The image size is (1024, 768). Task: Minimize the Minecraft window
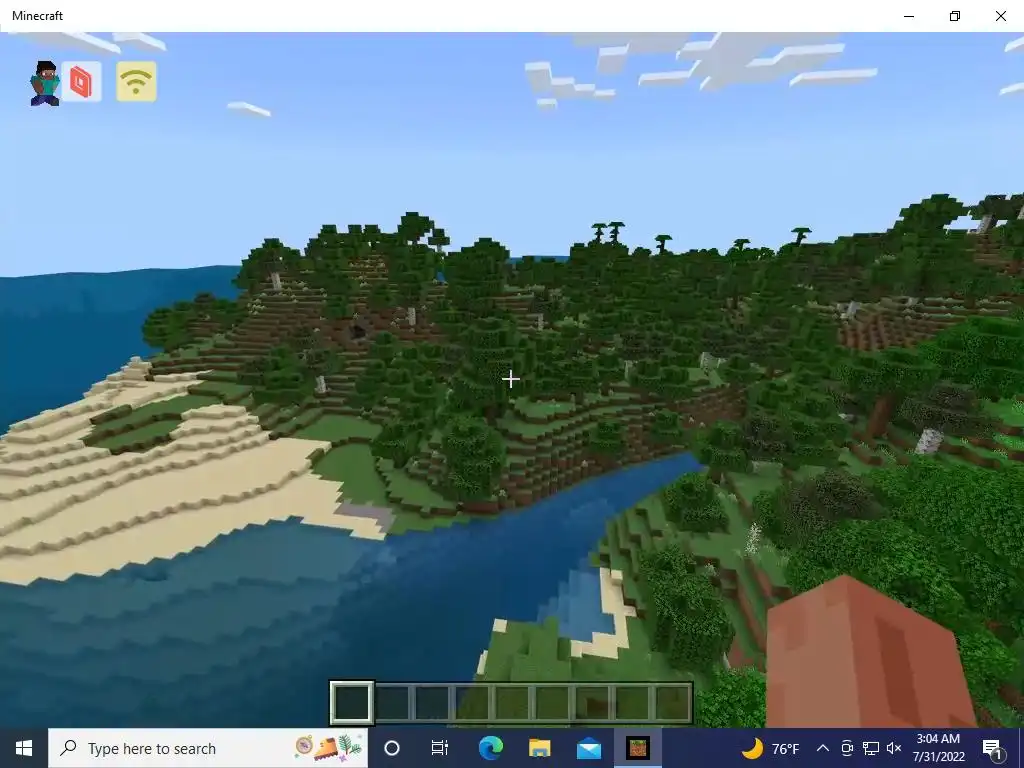[x=909, y=16]
